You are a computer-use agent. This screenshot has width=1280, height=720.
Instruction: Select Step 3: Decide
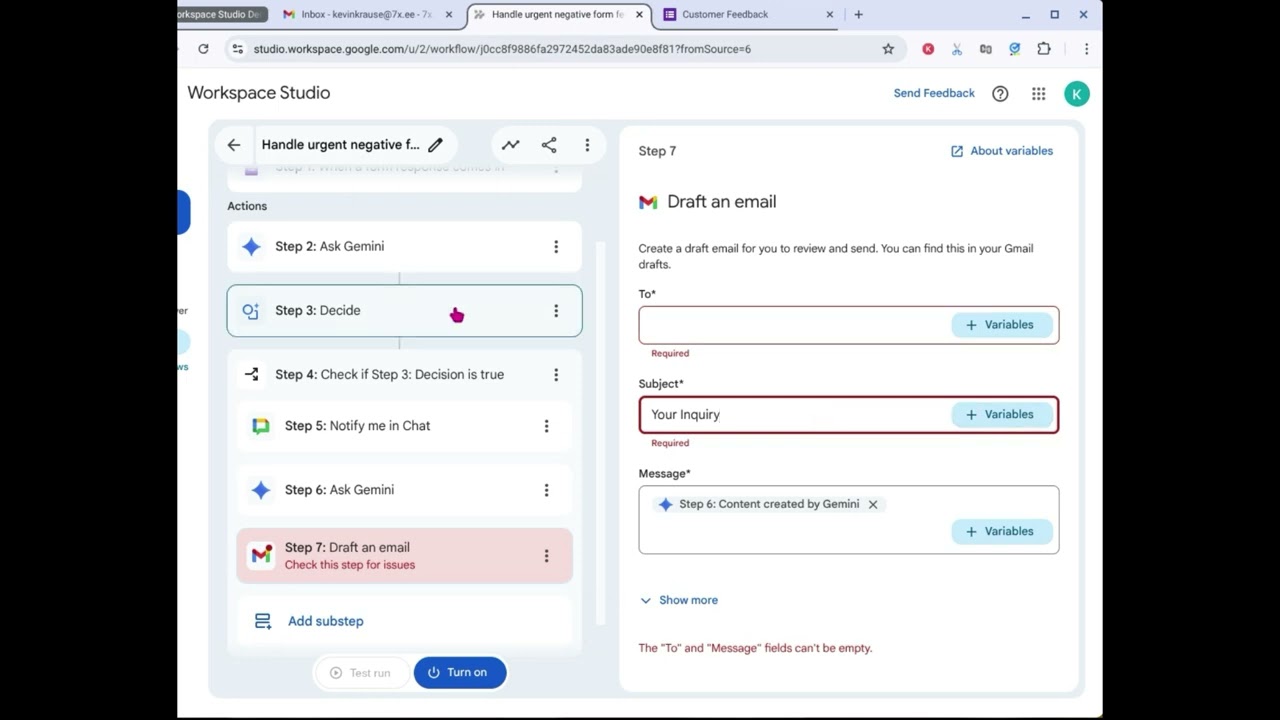(404, 311)
